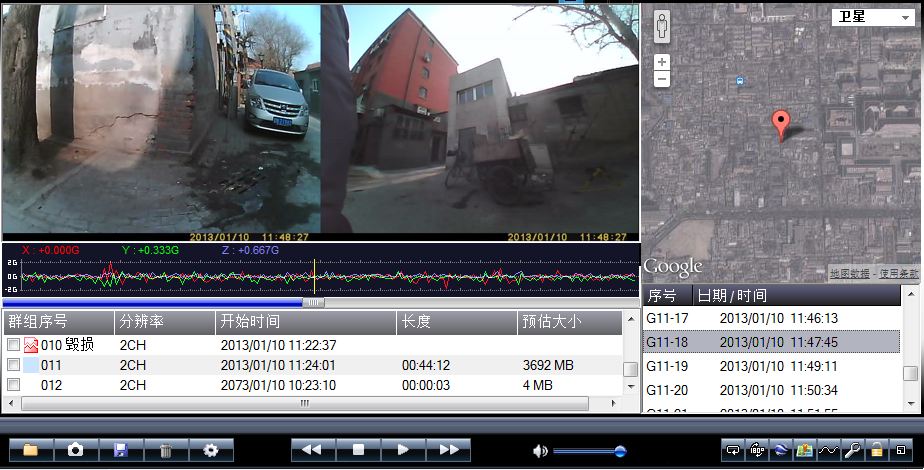Zoom out on the map
This screenshot has height=470, width=924.
pos(662,79)
